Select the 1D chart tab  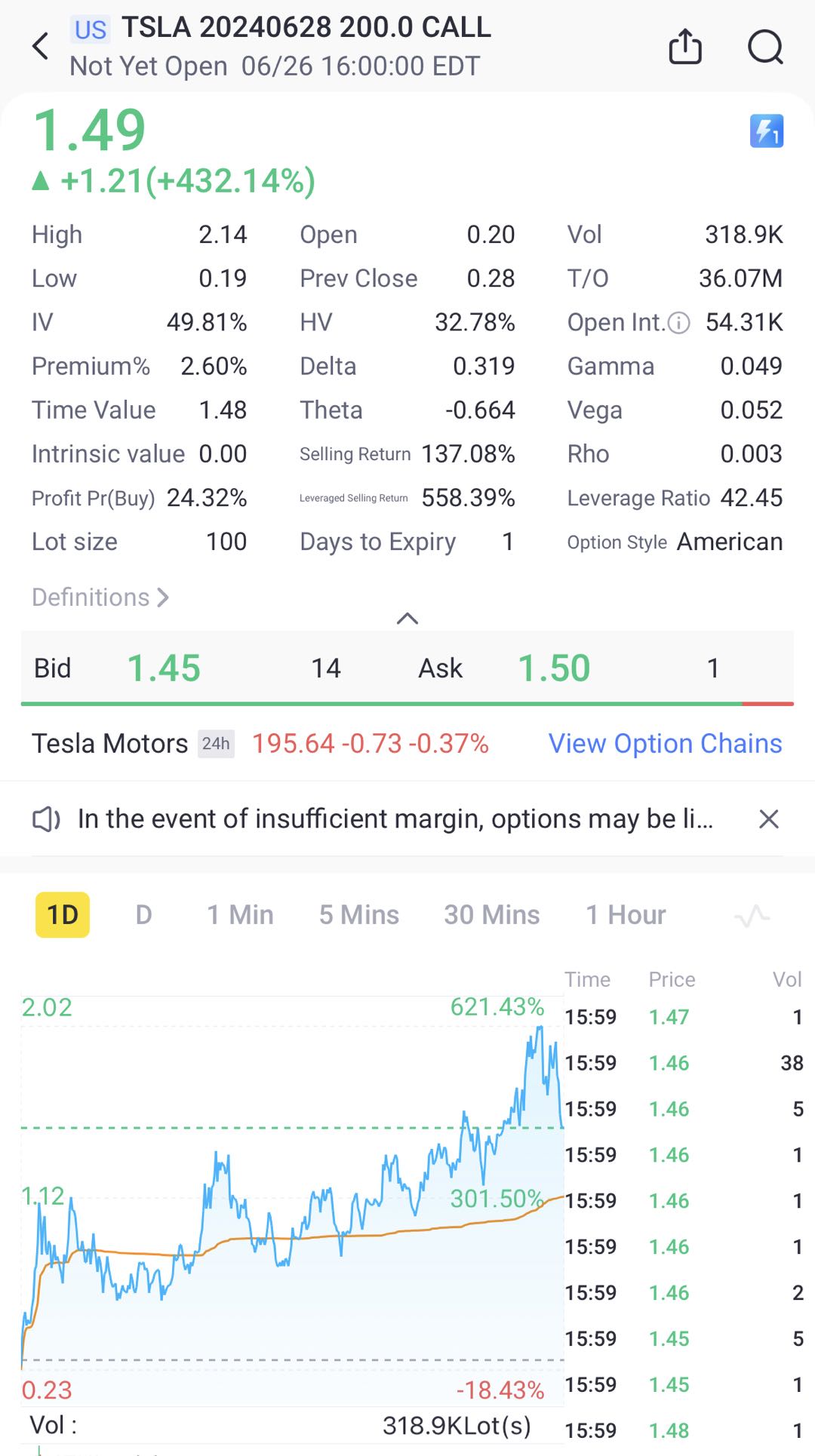tap(63, 915)
